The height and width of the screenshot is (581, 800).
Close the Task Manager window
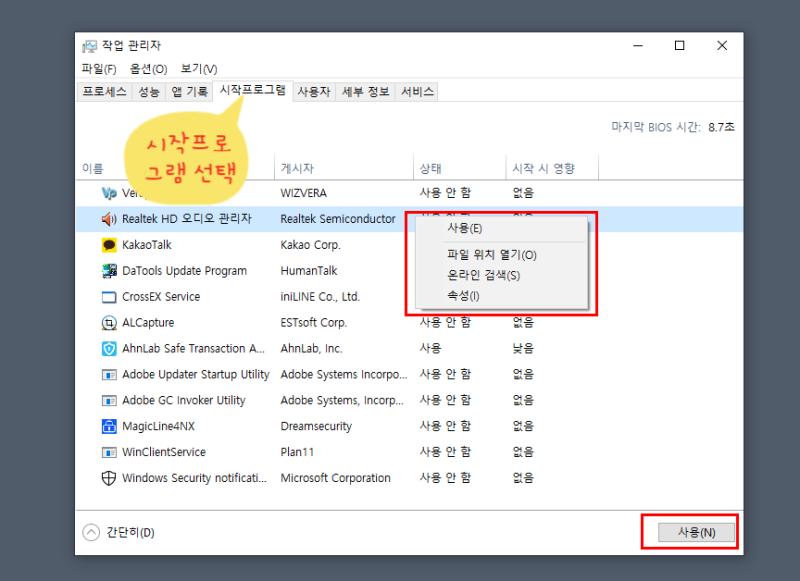pos(722,46)
